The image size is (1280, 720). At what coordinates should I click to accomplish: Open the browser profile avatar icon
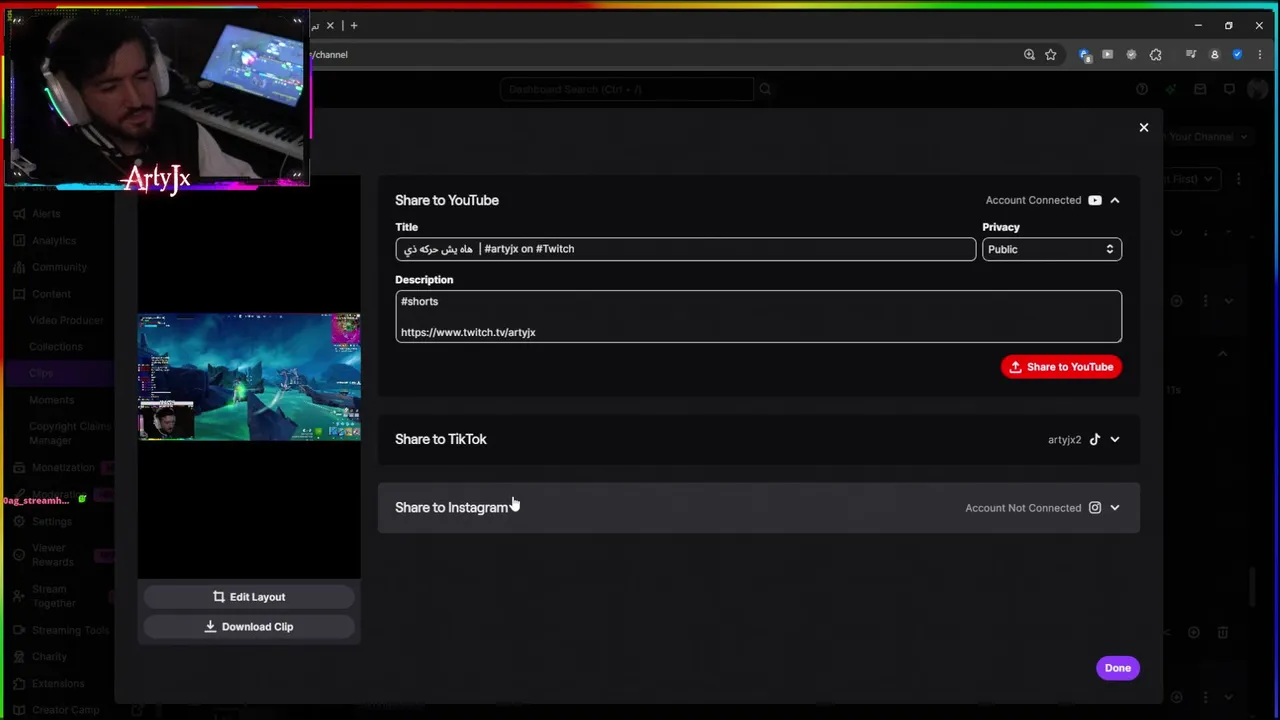coord(1215,55)
